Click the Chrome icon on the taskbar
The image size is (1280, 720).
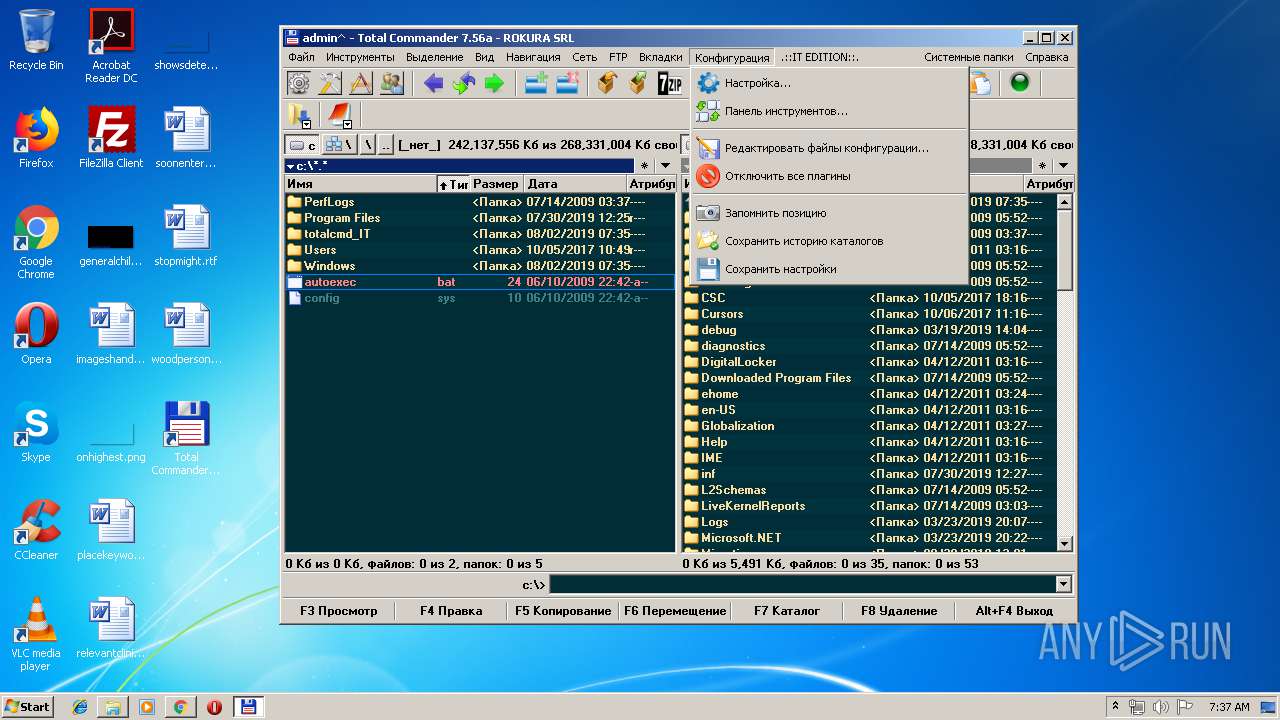tap(180, 707)
